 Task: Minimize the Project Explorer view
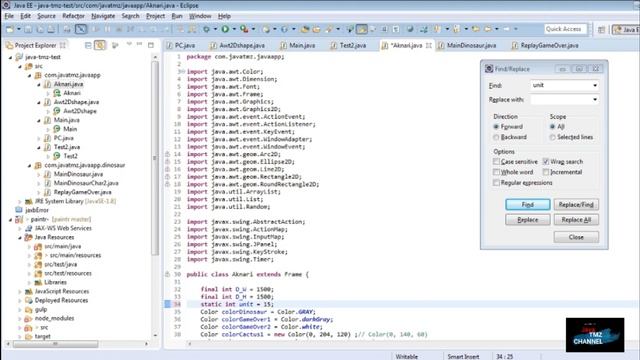(x=140, y=44)
